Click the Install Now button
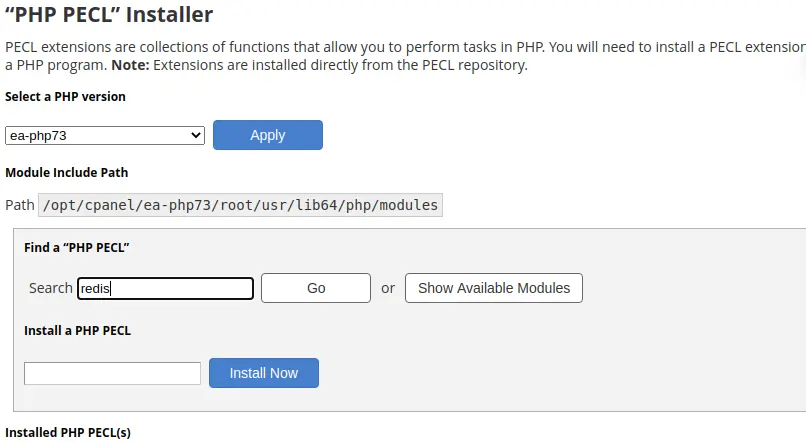This screenshot has height=443, width=806. coord(264,373)
